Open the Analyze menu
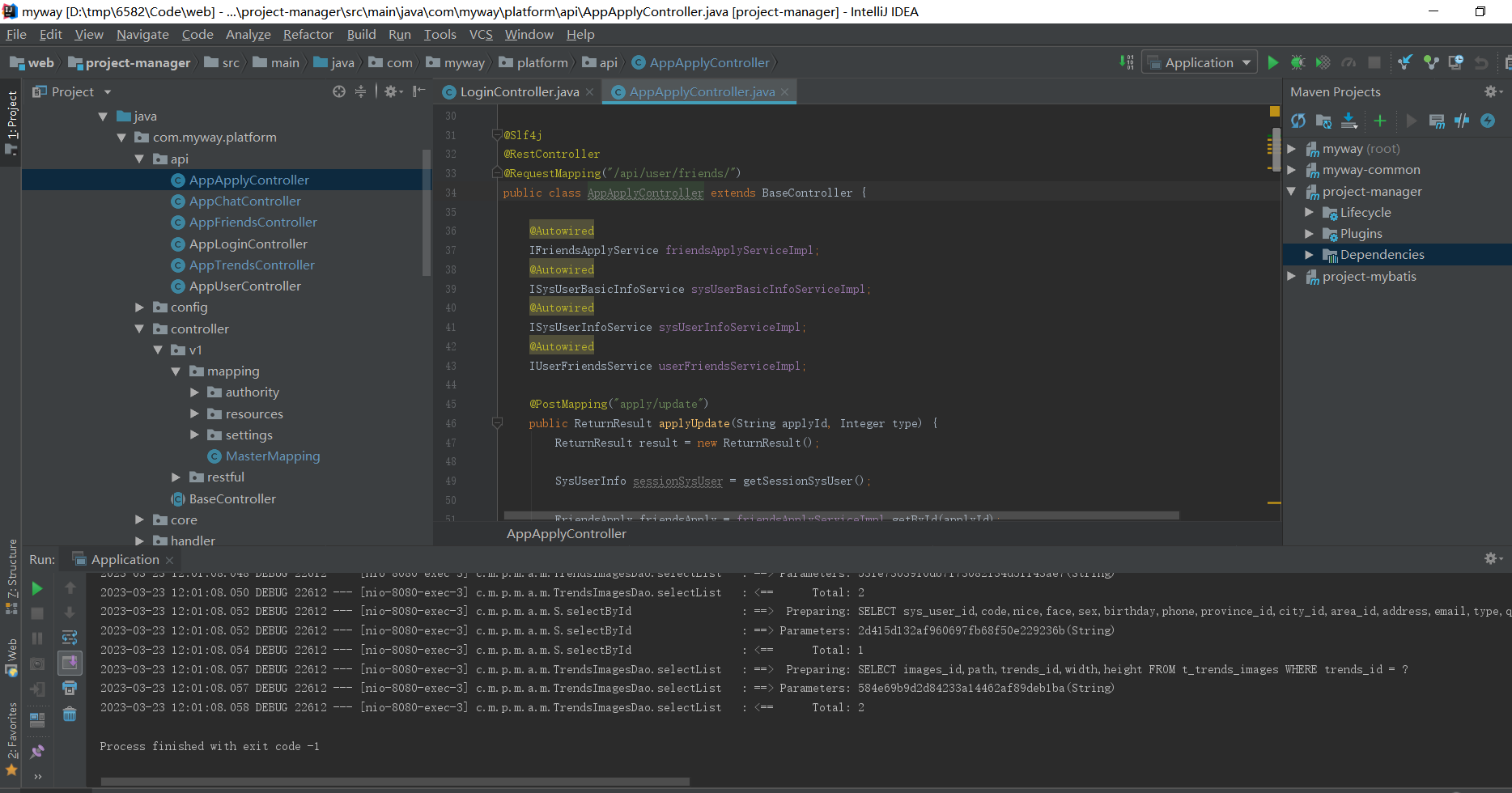 [x=248, y=34]
